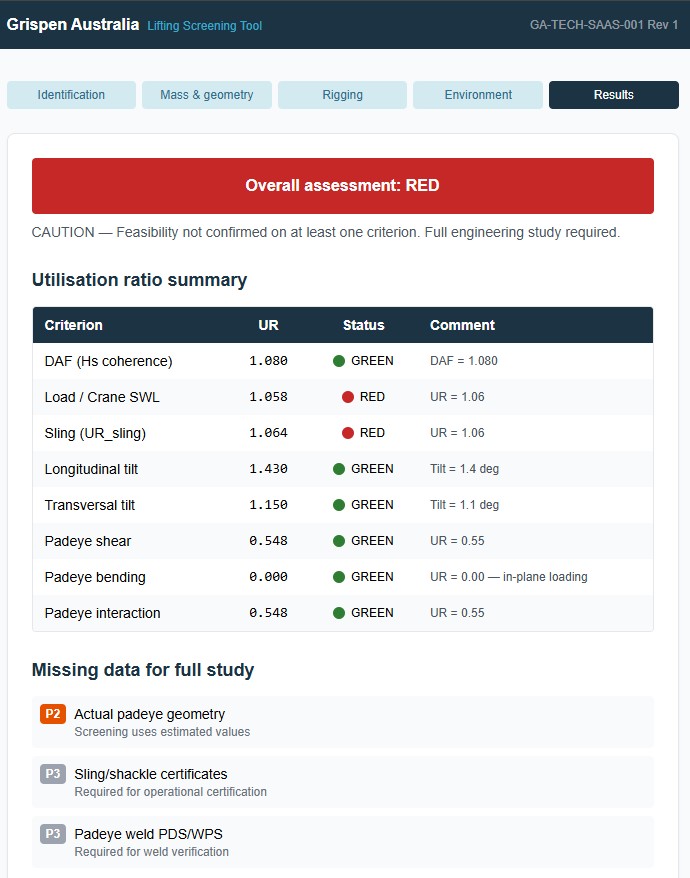
Task: Click the green dot in Padeye interaction row
Action: point(339,613)
